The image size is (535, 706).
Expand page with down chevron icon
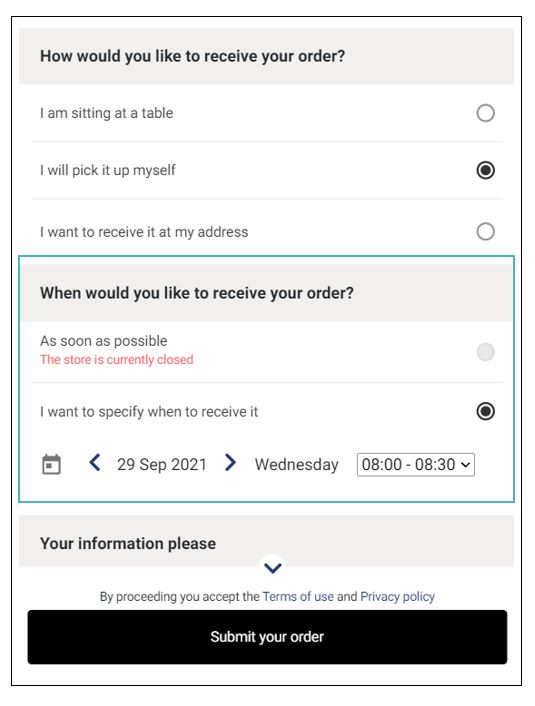[x=273, y=568]
